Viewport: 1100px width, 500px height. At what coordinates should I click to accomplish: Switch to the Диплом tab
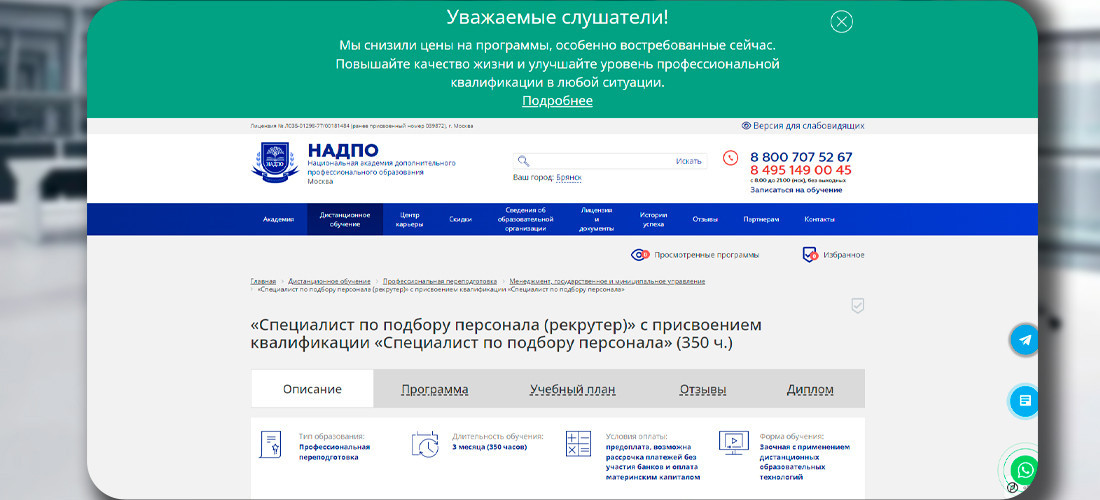click(810, 390)
